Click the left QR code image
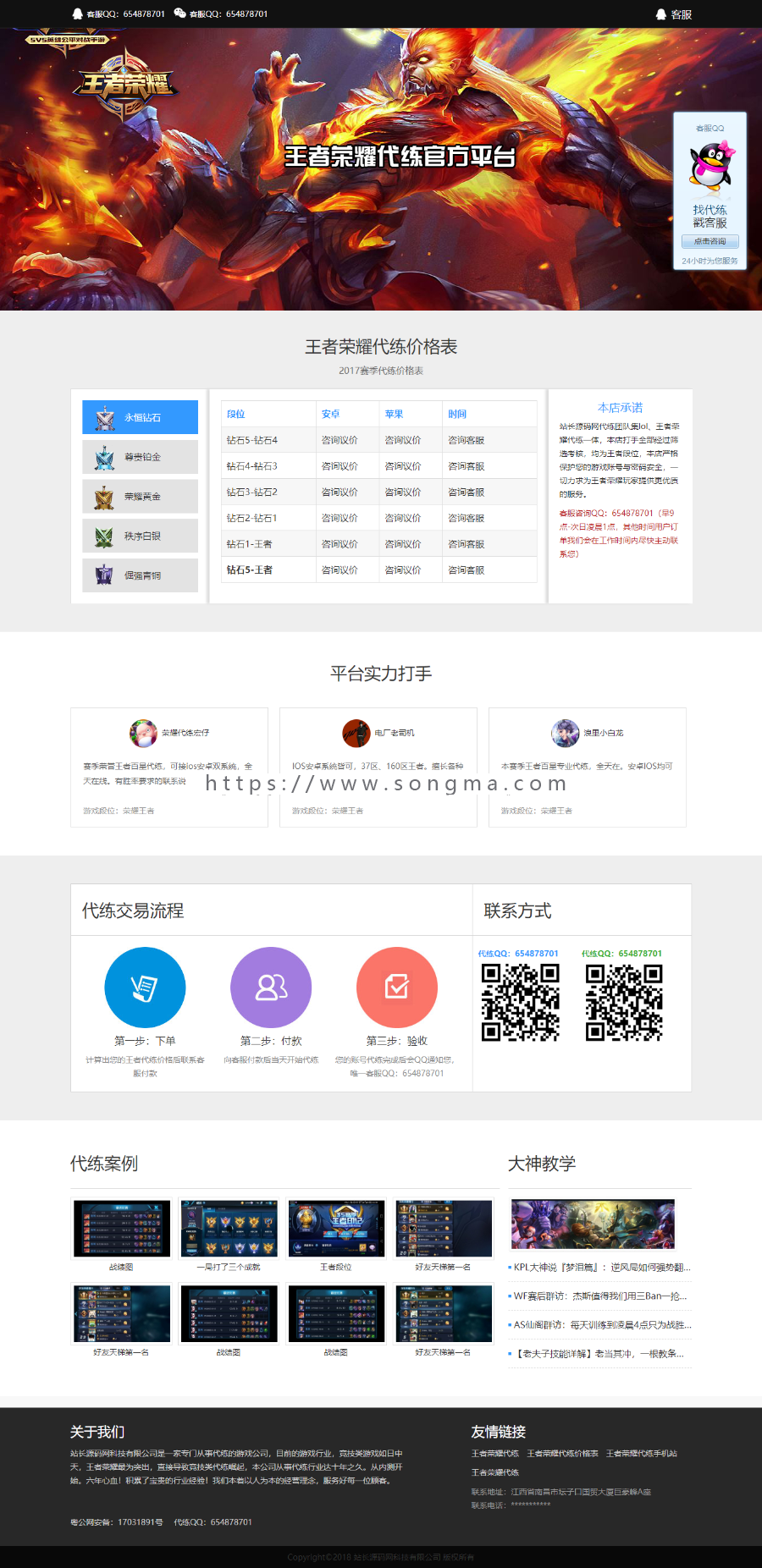The image size is (762, 1568). coord(521,1003)
